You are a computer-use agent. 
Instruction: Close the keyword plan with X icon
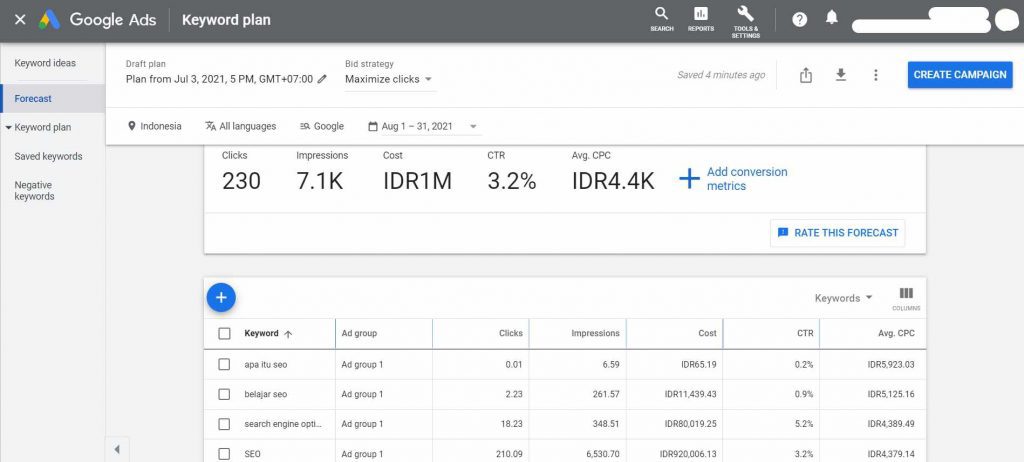click(x=20, y=20)
